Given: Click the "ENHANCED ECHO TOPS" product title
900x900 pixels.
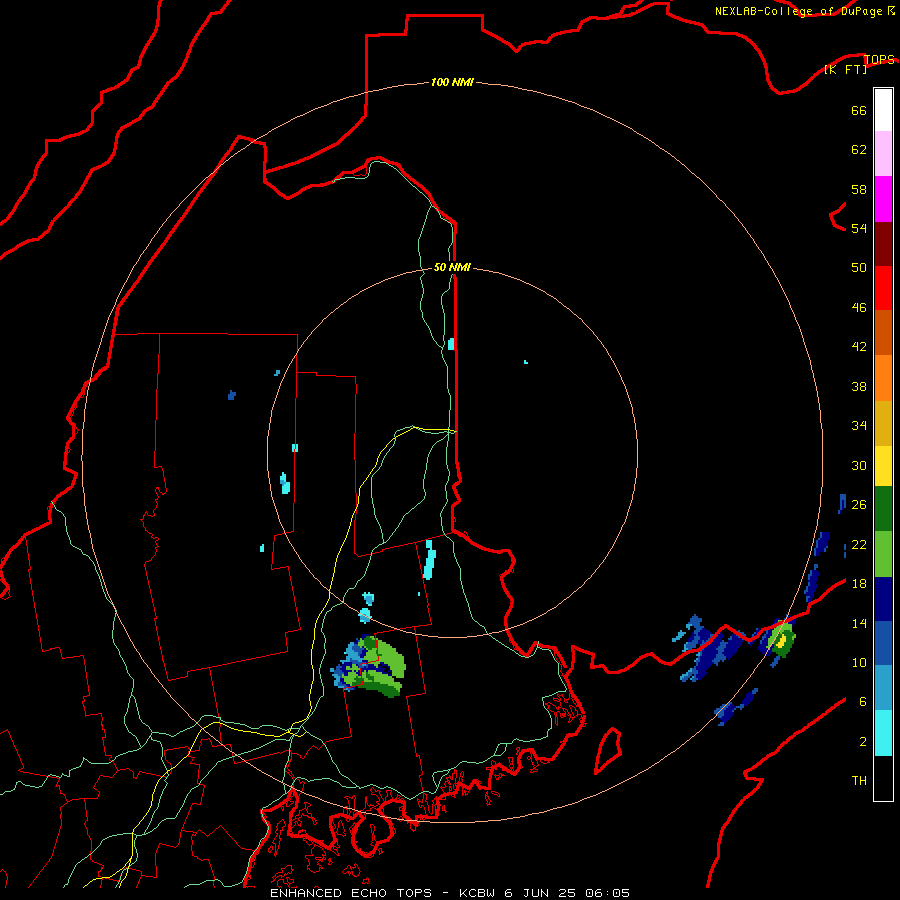Looking at the screenshot, I should [x=351, y=893].
